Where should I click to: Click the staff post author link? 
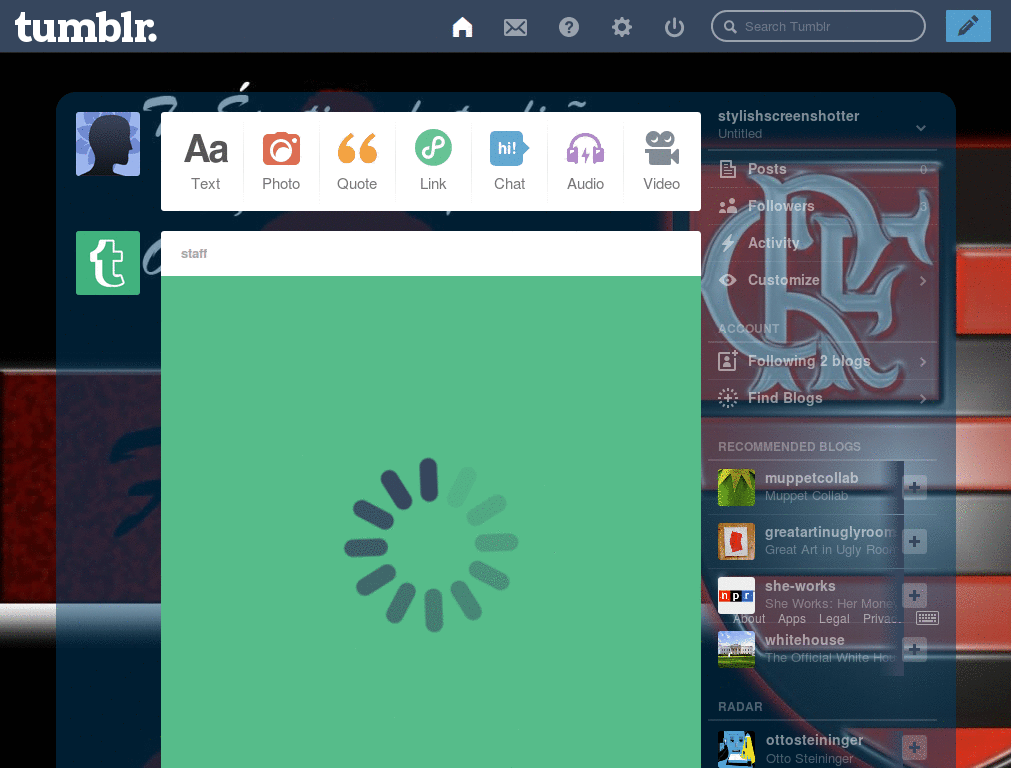coord(194,253)
